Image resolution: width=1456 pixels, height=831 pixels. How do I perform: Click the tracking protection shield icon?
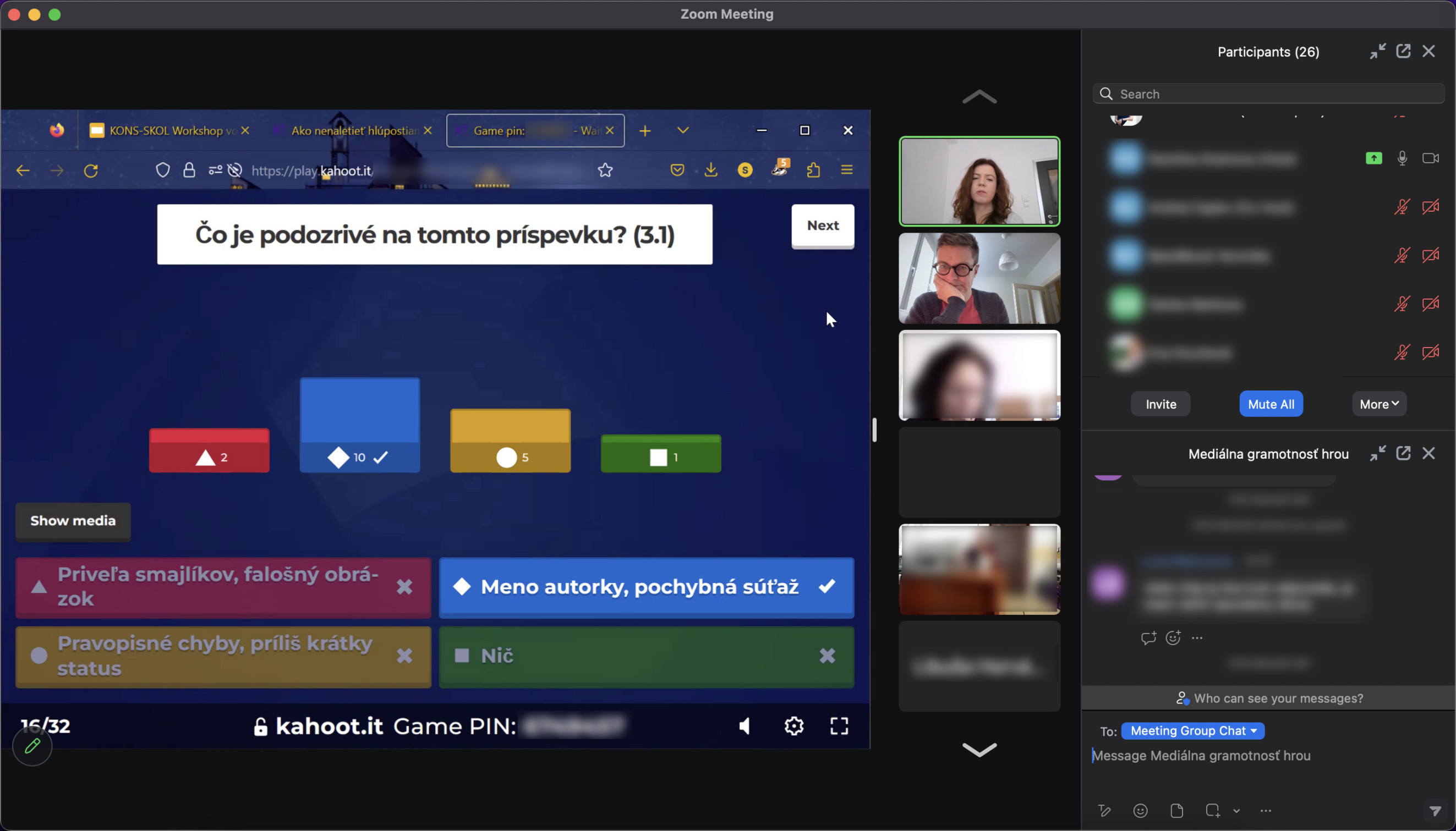pyautogui.click(x=163, y=170)
